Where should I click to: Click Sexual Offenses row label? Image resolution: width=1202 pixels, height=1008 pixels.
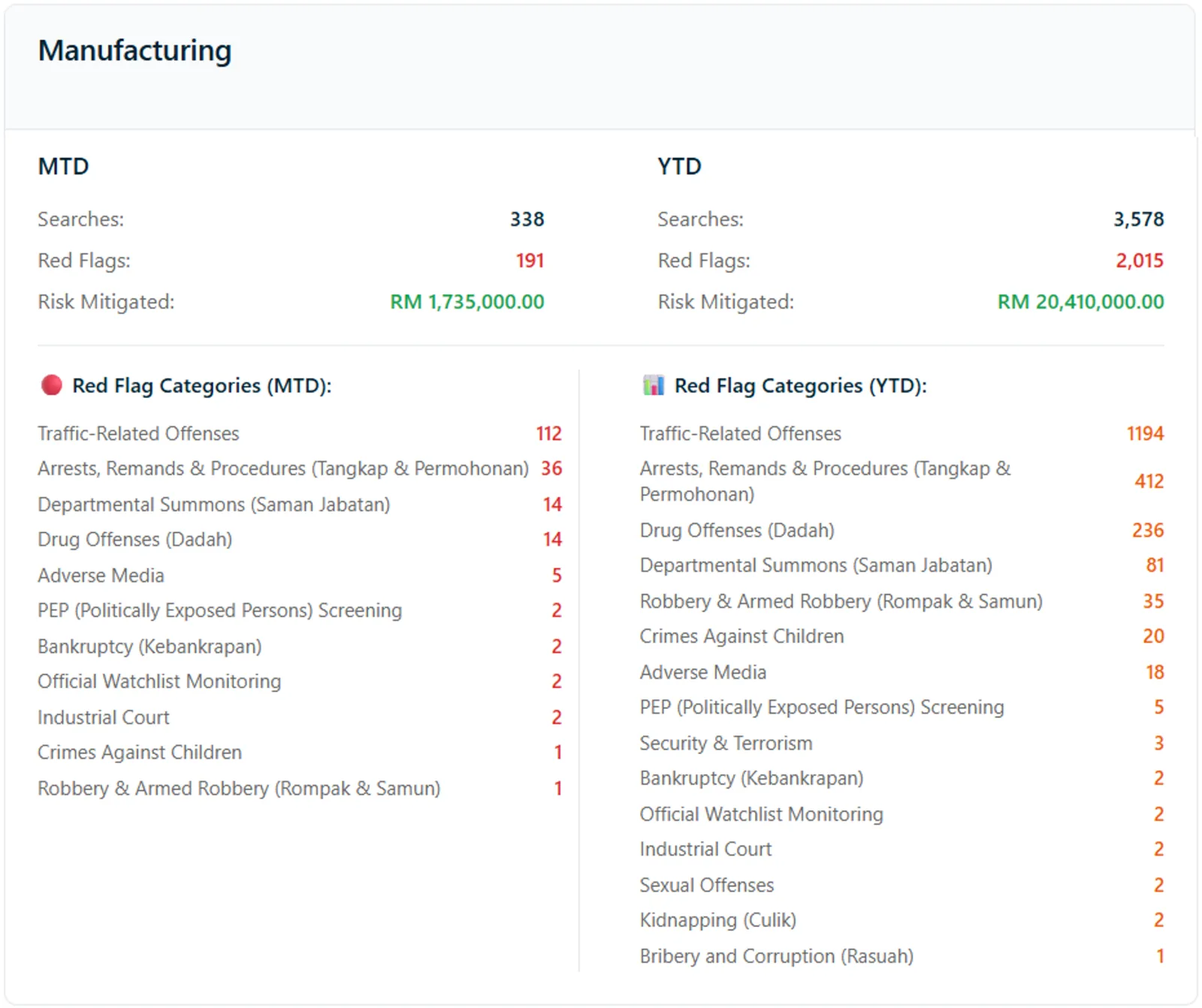(x=707, y=886)
